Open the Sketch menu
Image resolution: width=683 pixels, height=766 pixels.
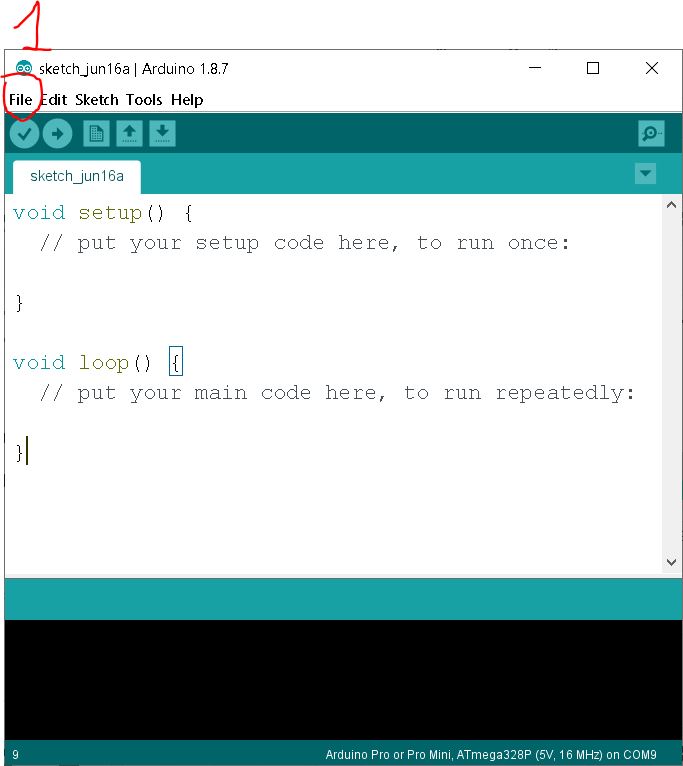[x=97, y=100]
